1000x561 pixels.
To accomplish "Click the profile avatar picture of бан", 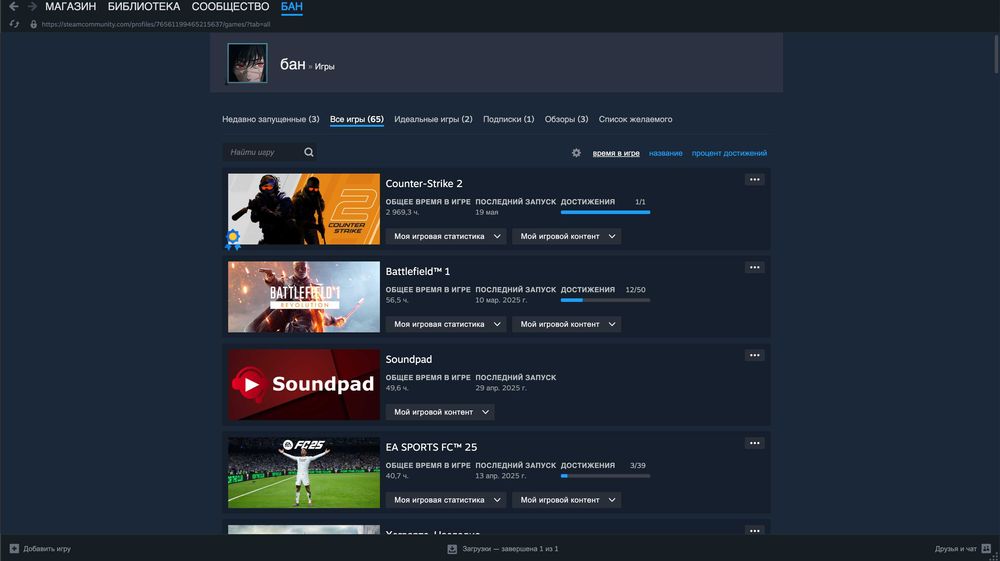I will tap(247, 63).
